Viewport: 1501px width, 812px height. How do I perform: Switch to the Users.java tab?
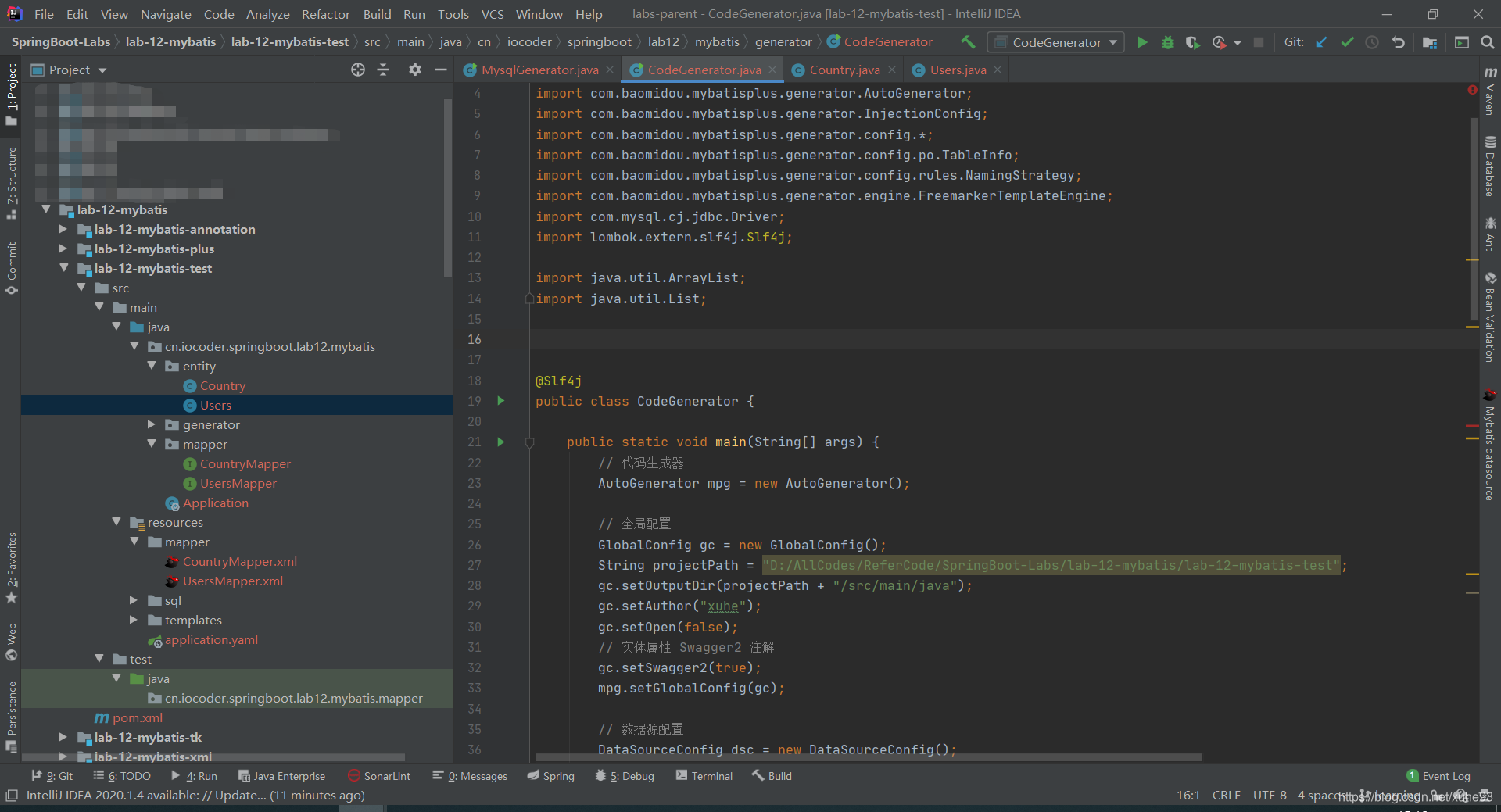click(x=958, y=70)
